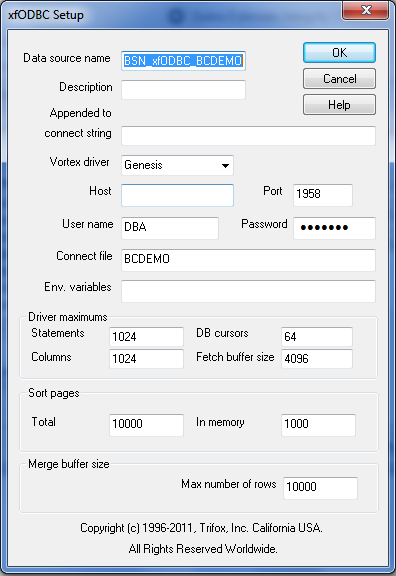Open the Vortex driver dropdown

177,165
